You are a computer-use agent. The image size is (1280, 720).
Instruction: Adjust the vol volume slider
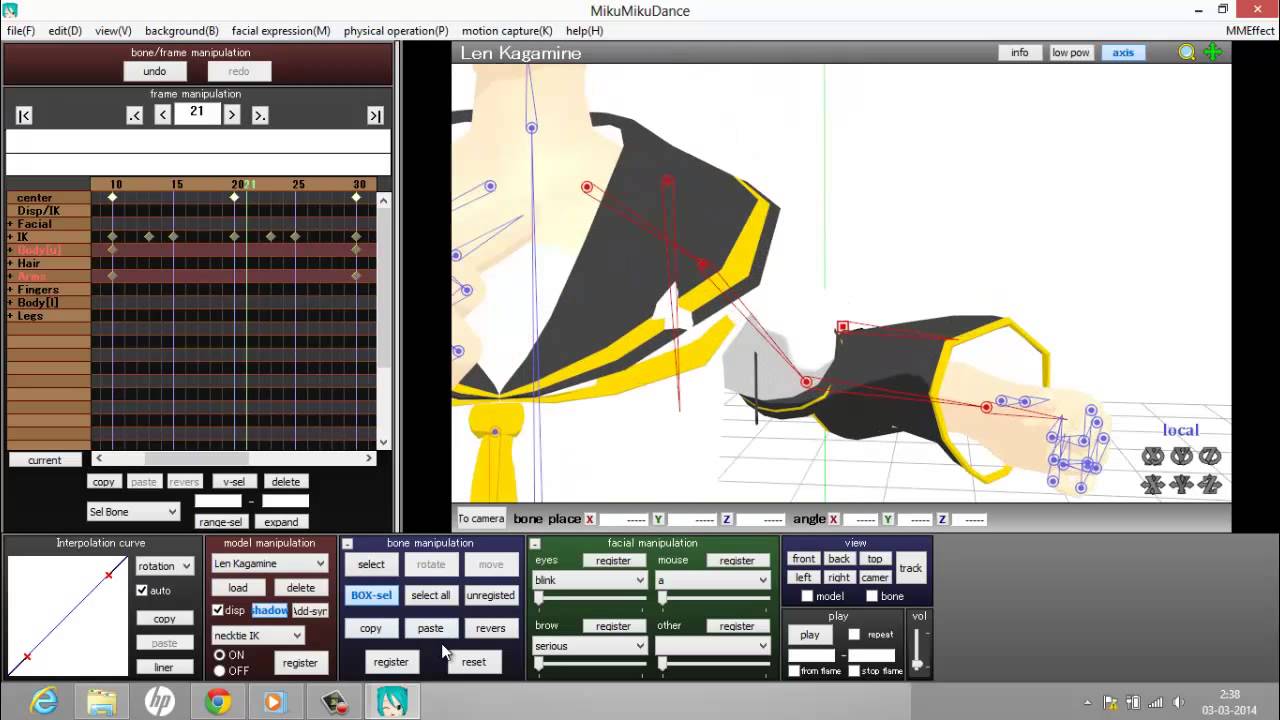tap(918, 650)
